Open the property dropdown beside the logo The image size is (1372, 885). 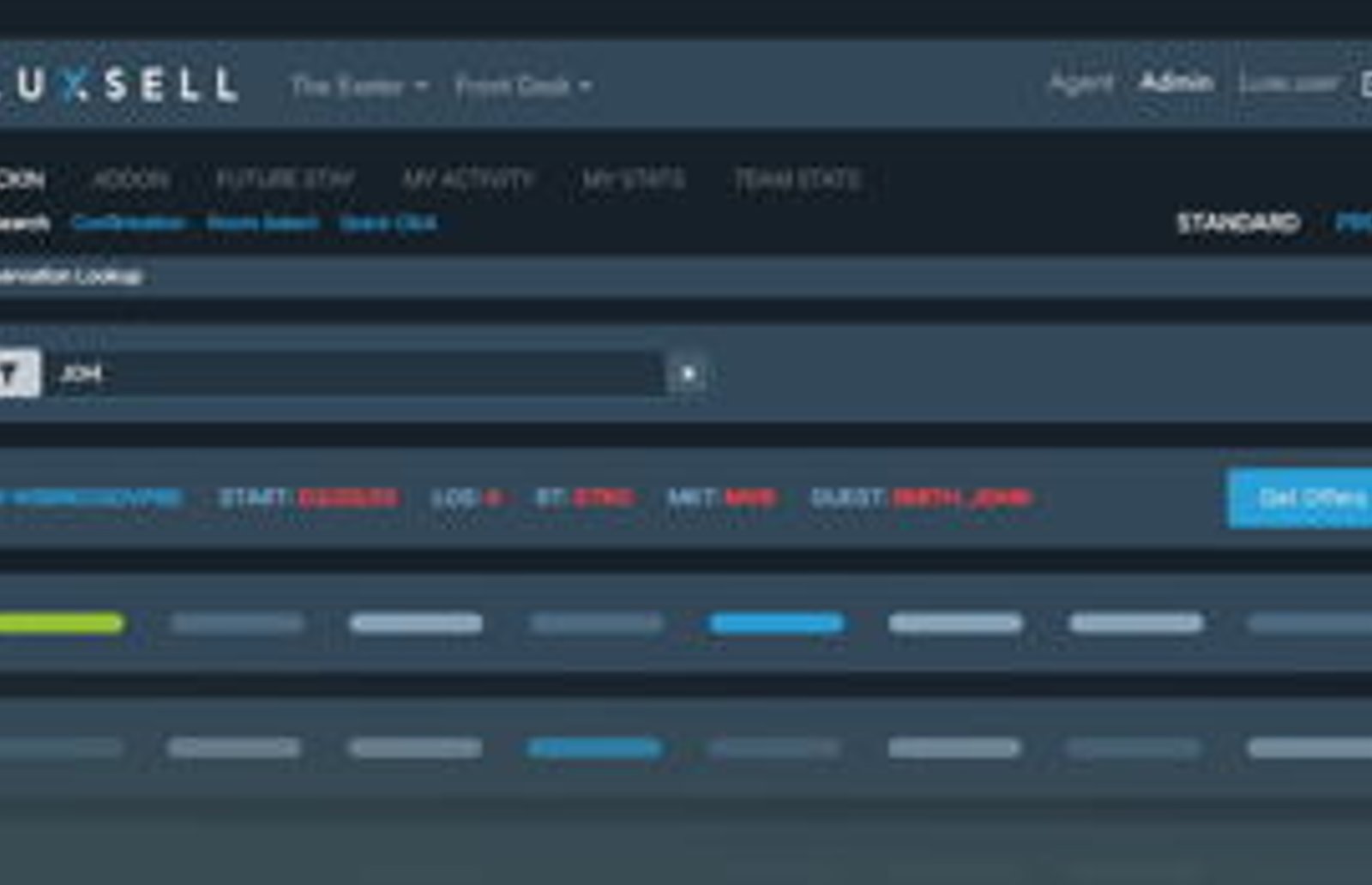(359, 87)
